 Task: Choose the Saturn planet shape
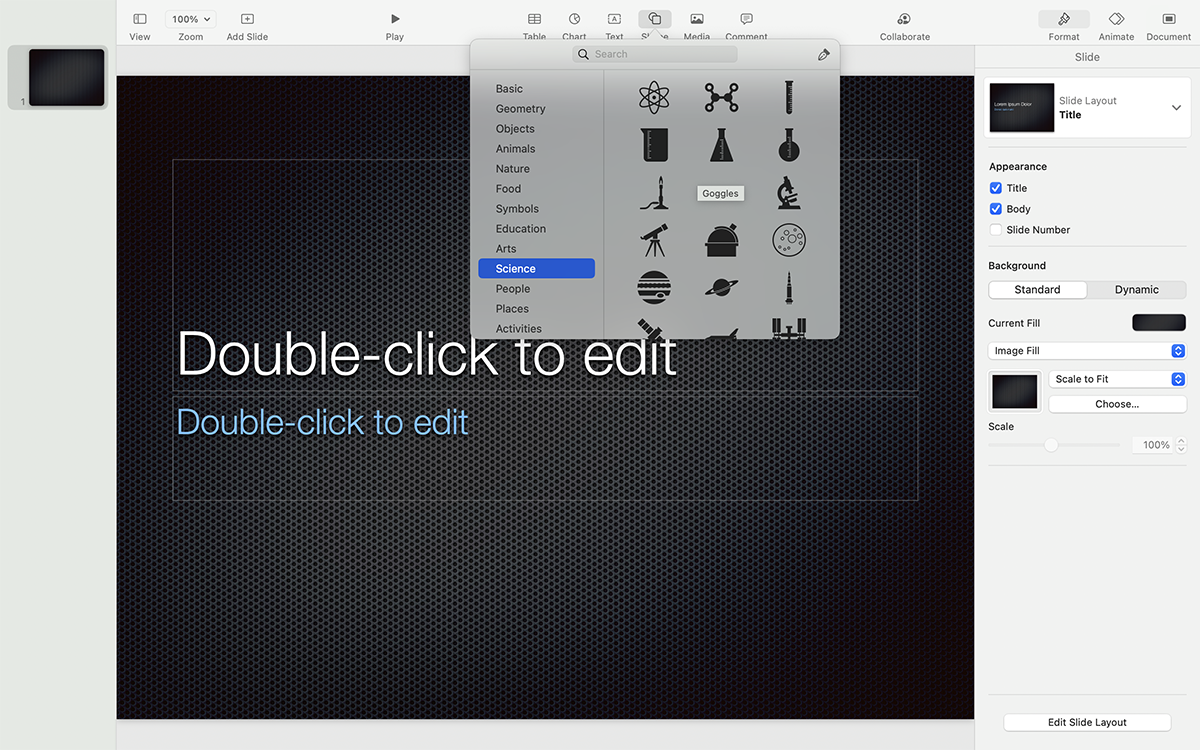click(x=721, y=288)
